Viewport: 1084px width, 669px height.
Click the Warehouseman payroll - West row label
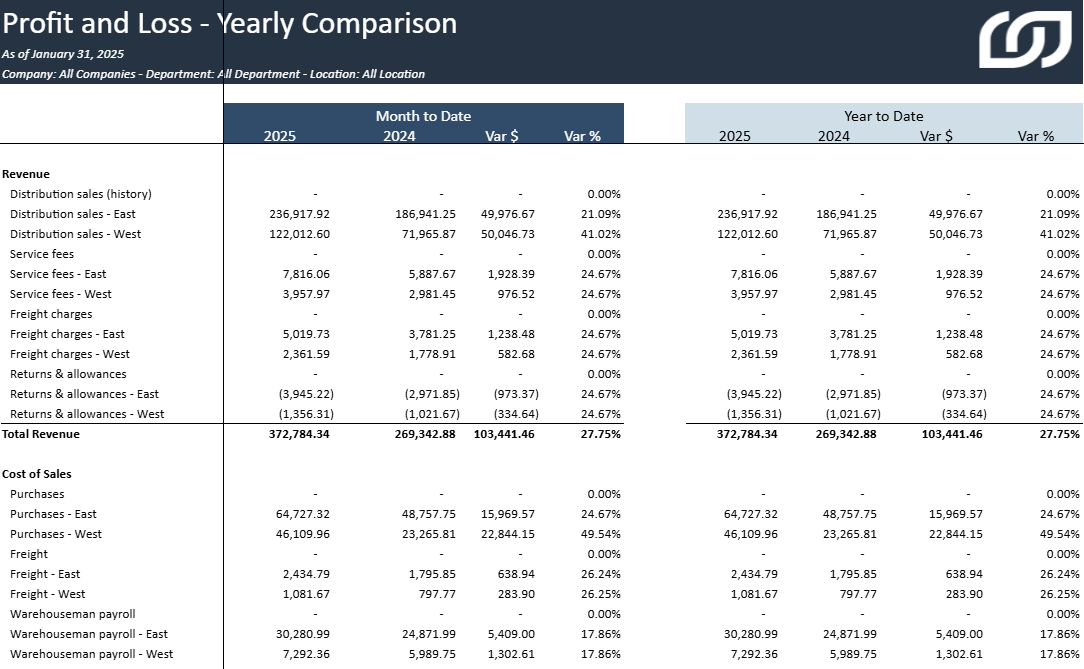92,654
